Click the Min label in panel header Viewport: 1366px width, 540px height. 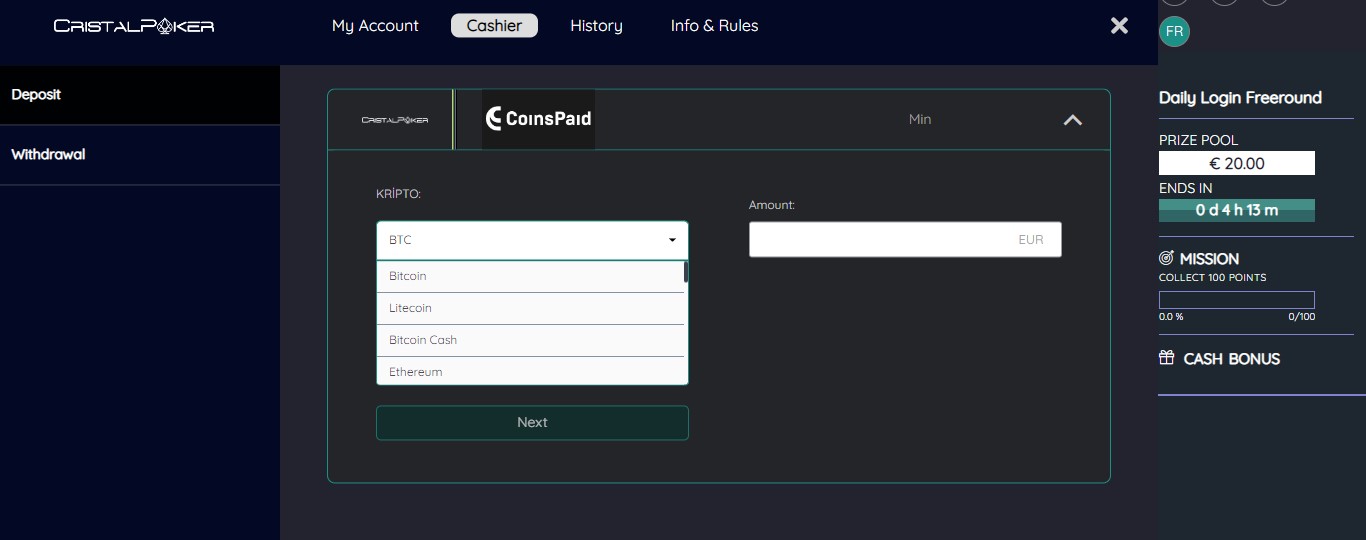coord(920,119)
